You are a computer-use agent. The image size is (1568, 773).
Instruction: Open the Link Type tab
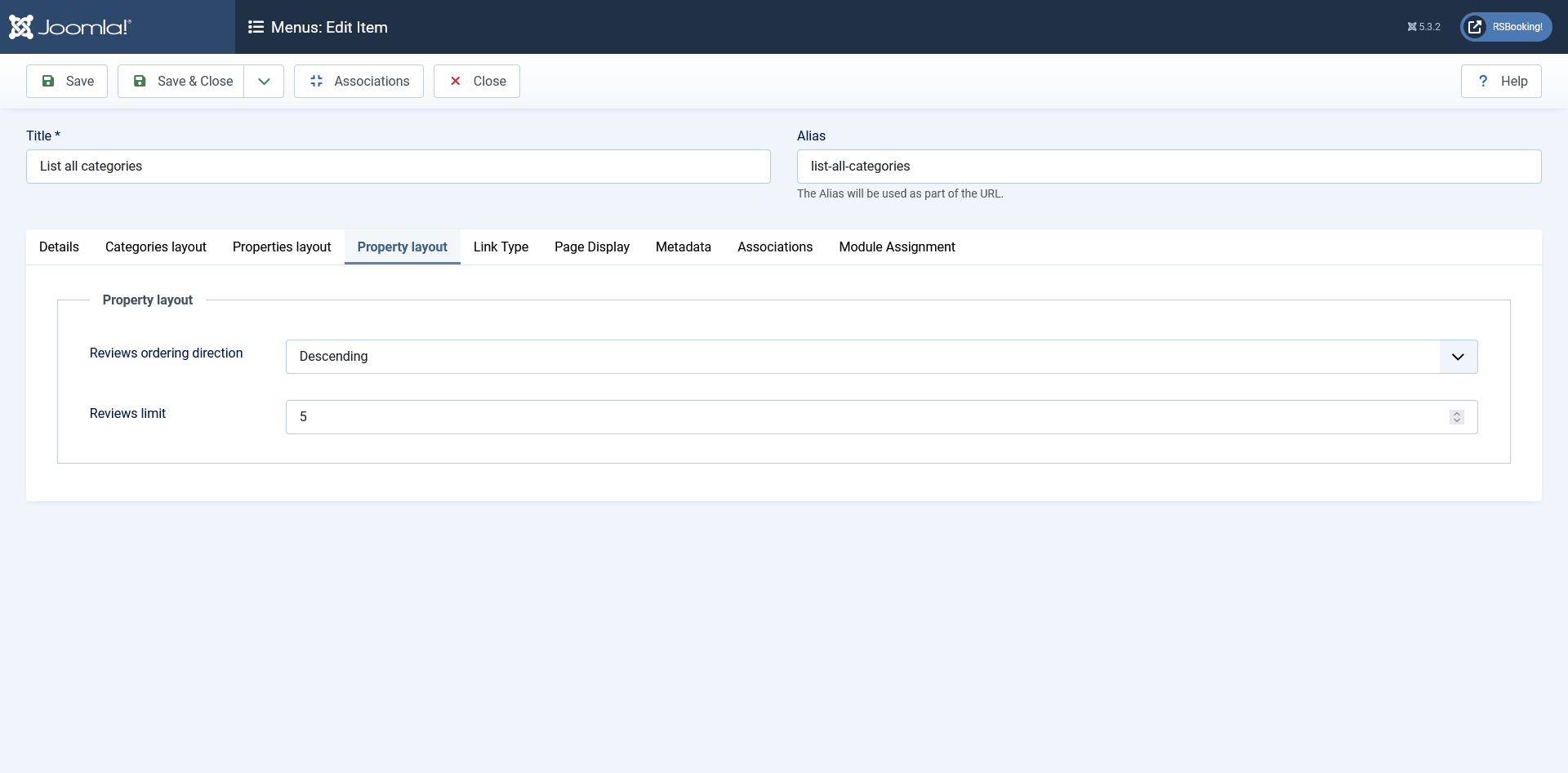point(501,247)
